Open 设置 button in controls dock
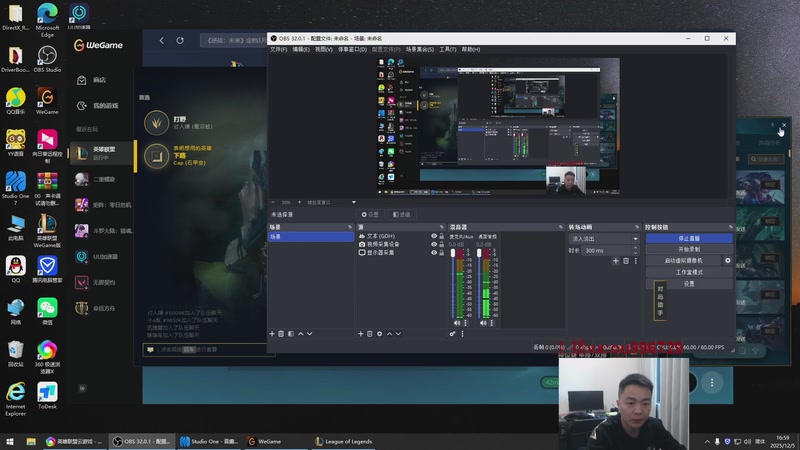The height and width of the screenshot is (450, 800). [x=689, y=284]
